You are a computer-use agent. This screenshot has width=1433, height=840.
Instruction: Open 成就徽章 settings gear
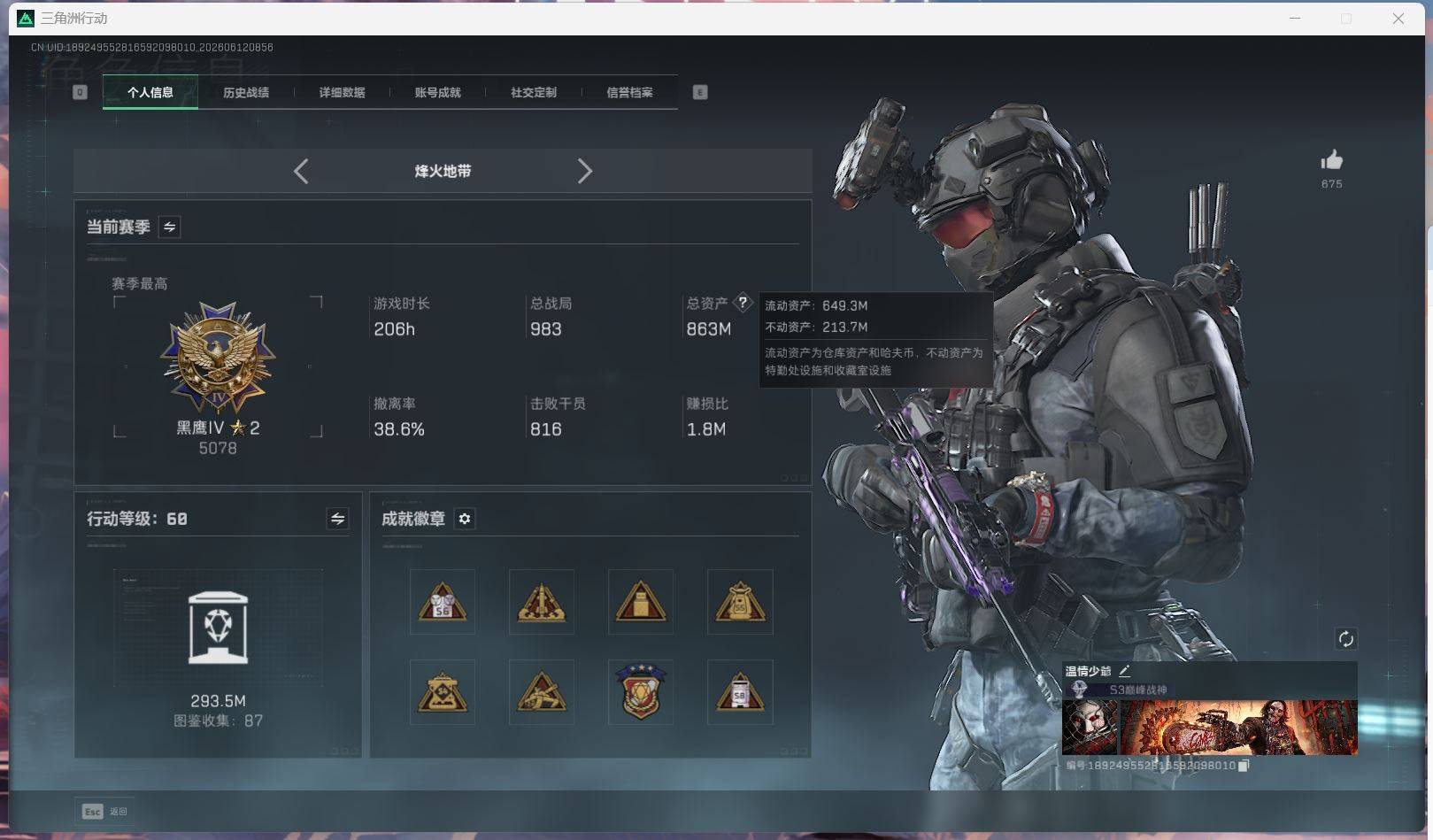point(465,519)
